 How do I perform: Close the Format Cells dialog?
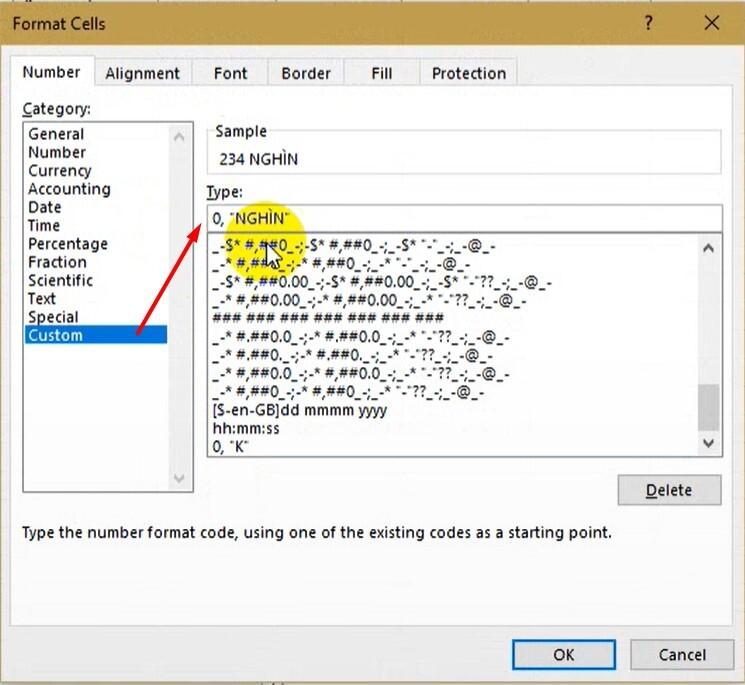(711, 22)
